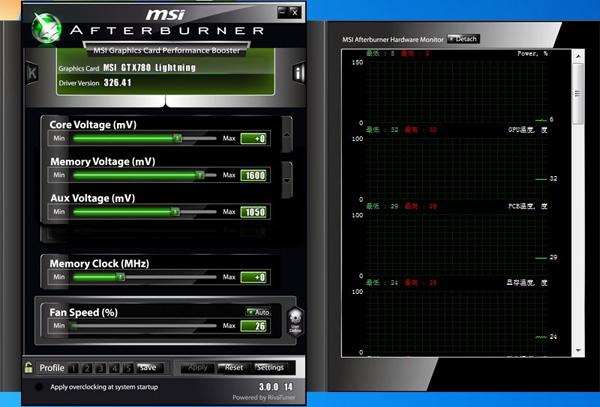Image resolution: width=600 pixels, height=407 pixels.
Task: Select profile slot 3
Action: (101, 368)
